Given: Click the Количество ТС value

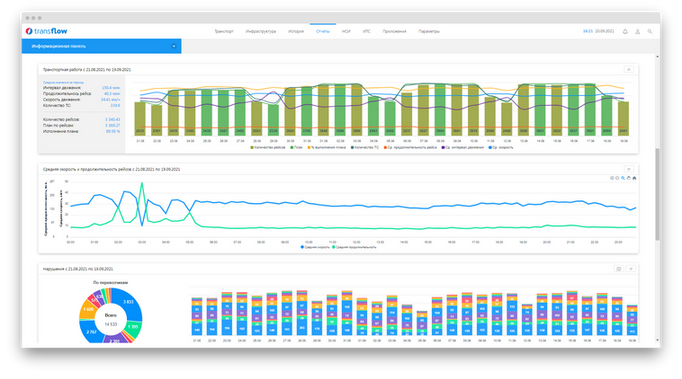Looking at the screenshot, I should pos(115,105).
